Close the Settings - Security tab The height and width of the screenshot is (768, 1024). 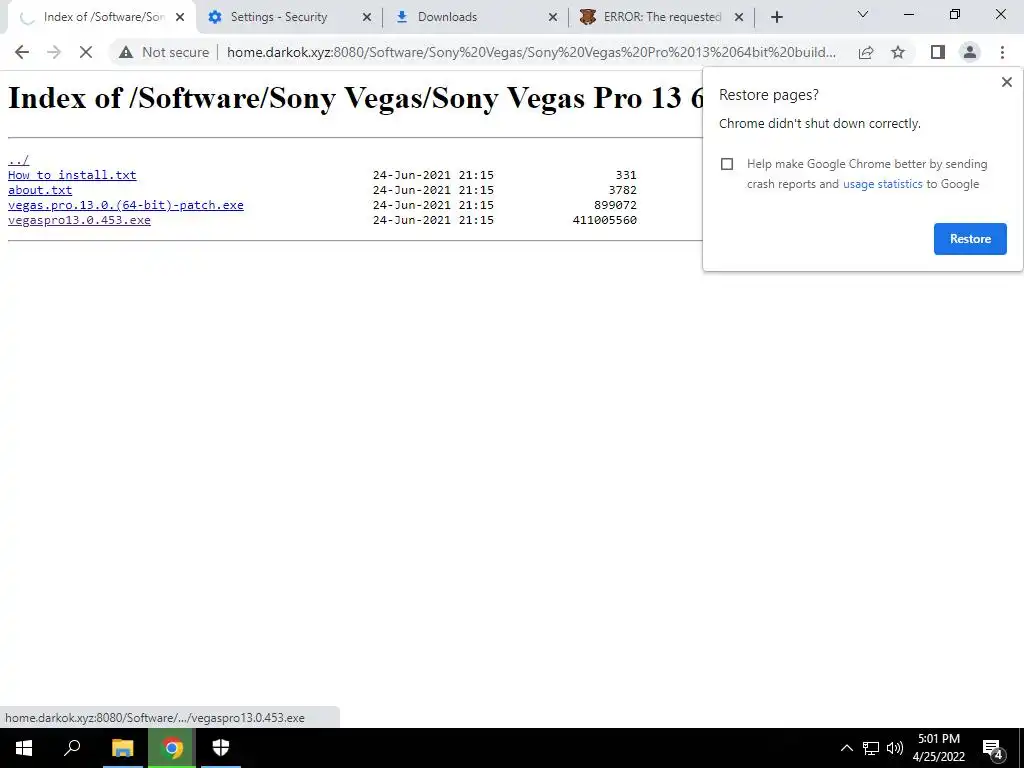coord(366,17)
